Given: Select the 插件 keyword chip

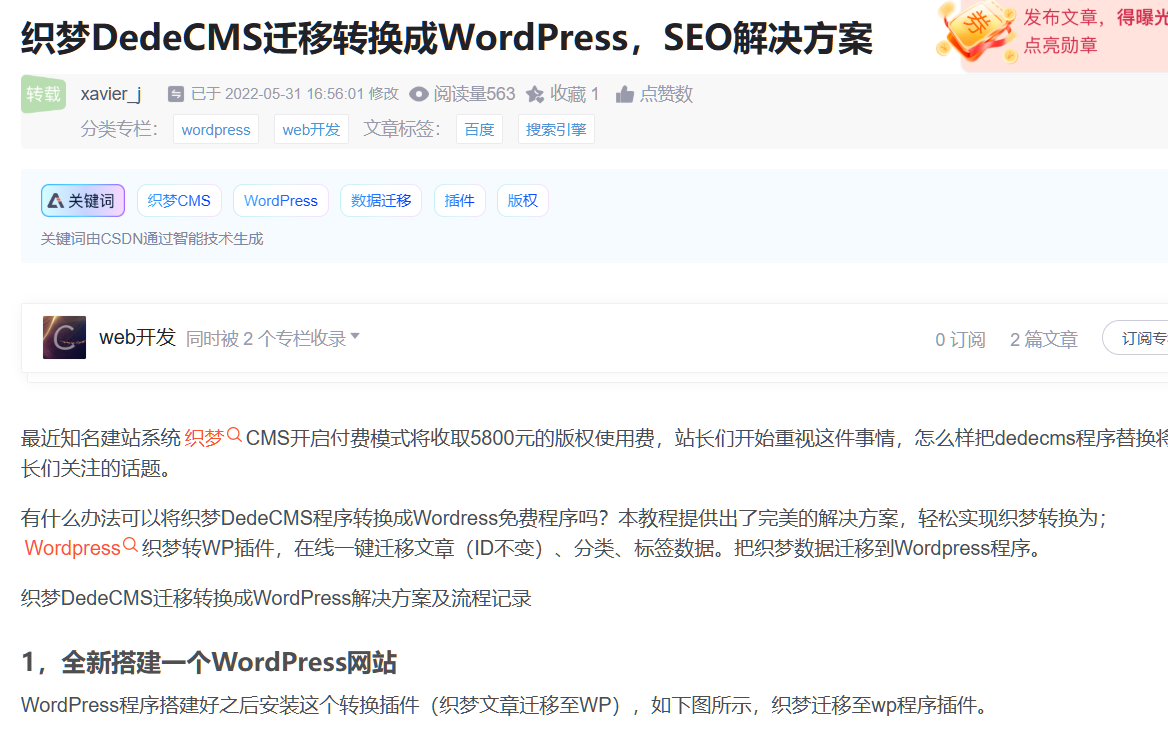Looking at the screenshot, I should point(460,200).
